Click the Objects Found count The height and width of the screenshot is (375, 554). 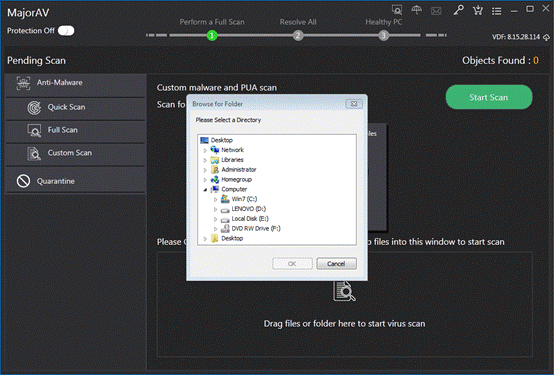pyautogui.click(x=536, y=60)
